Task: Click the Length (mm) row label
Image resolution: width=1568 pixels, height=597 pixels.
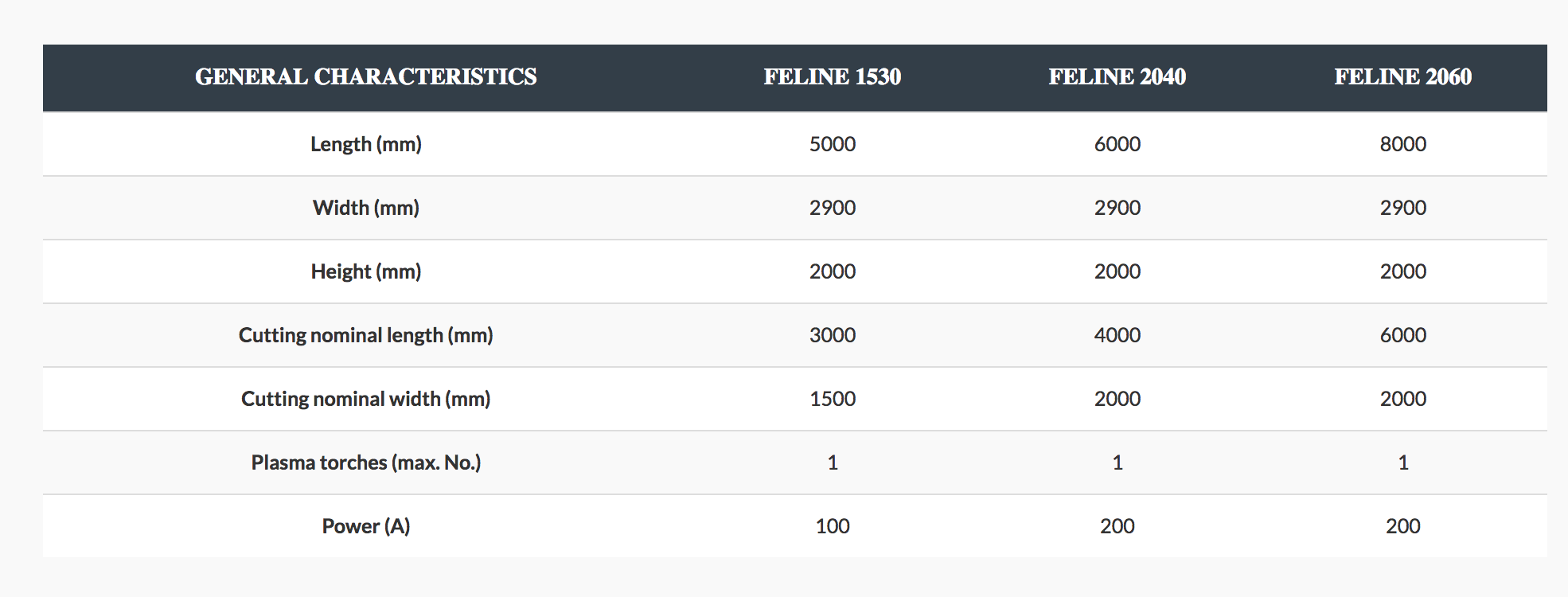Action: 366,144
